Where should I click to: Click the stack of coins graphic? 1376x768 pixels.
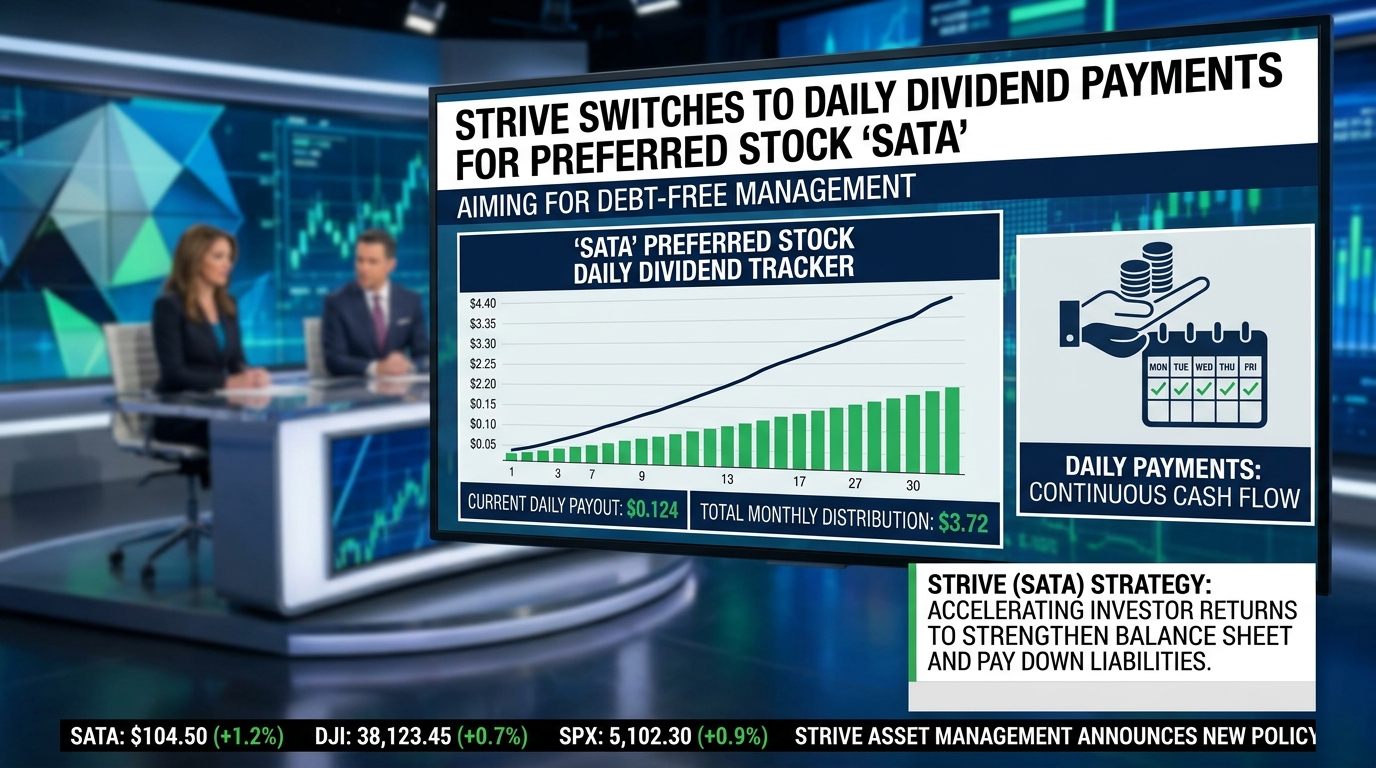pyautogui.click(x=1146, y=270)
